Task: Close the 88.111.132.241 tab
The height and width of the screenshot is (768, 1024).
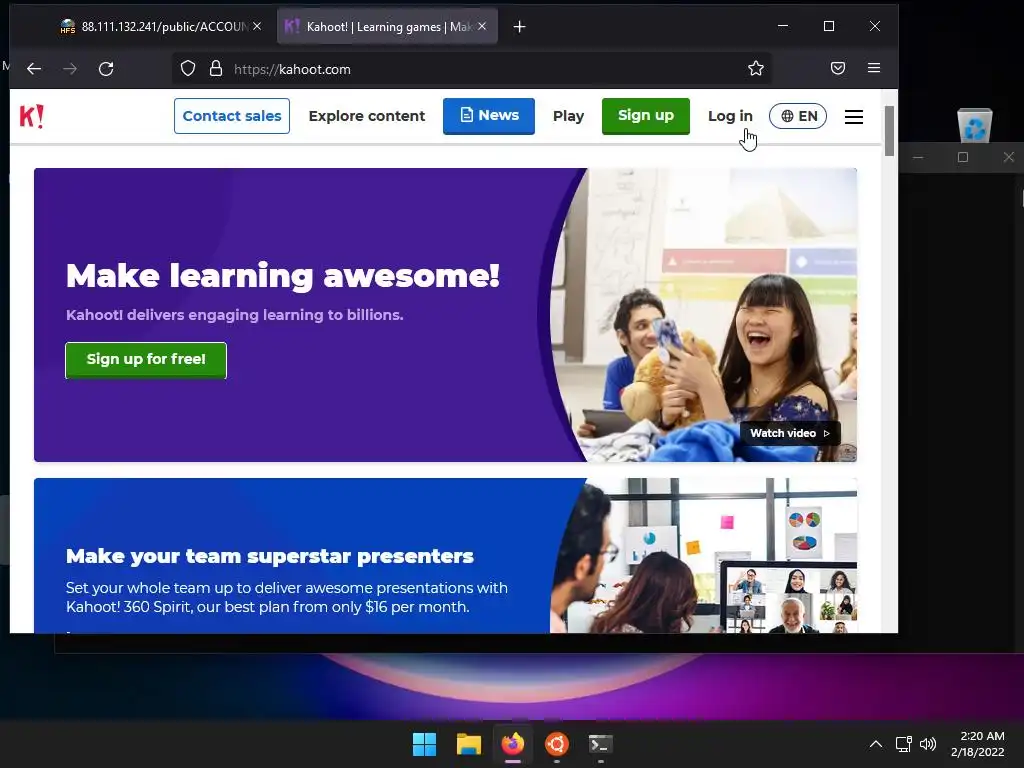Action: click(257, 26)
